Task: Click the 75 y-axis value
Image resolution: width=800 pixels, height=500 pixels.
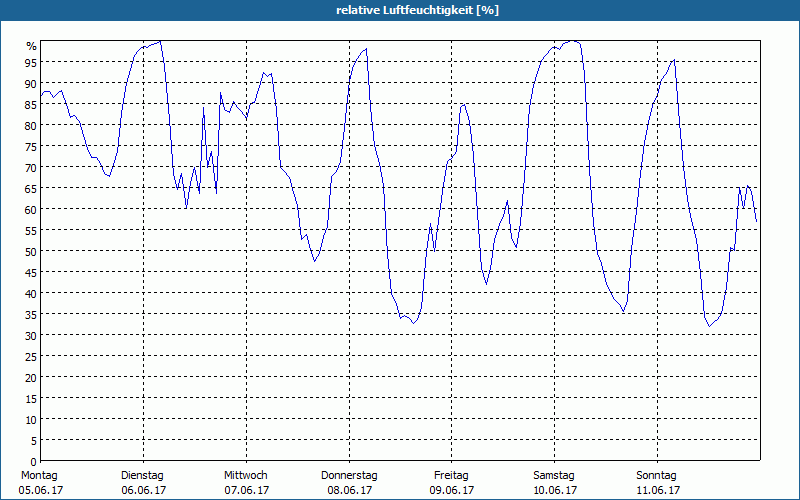Action: 31,146
